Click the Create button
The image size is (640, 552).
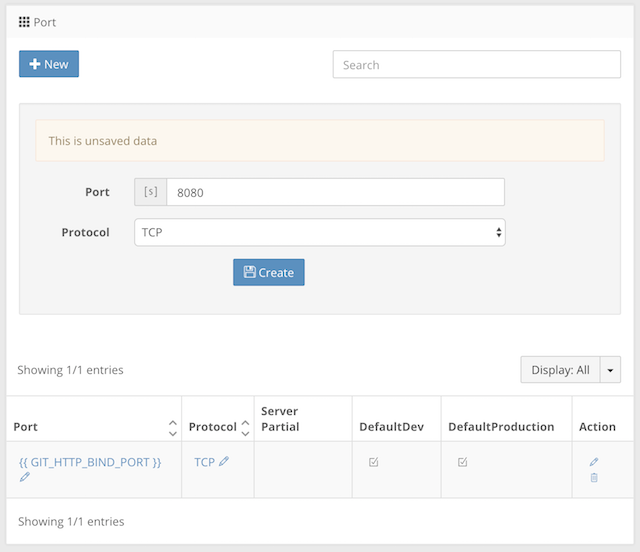tap(269, 272)
